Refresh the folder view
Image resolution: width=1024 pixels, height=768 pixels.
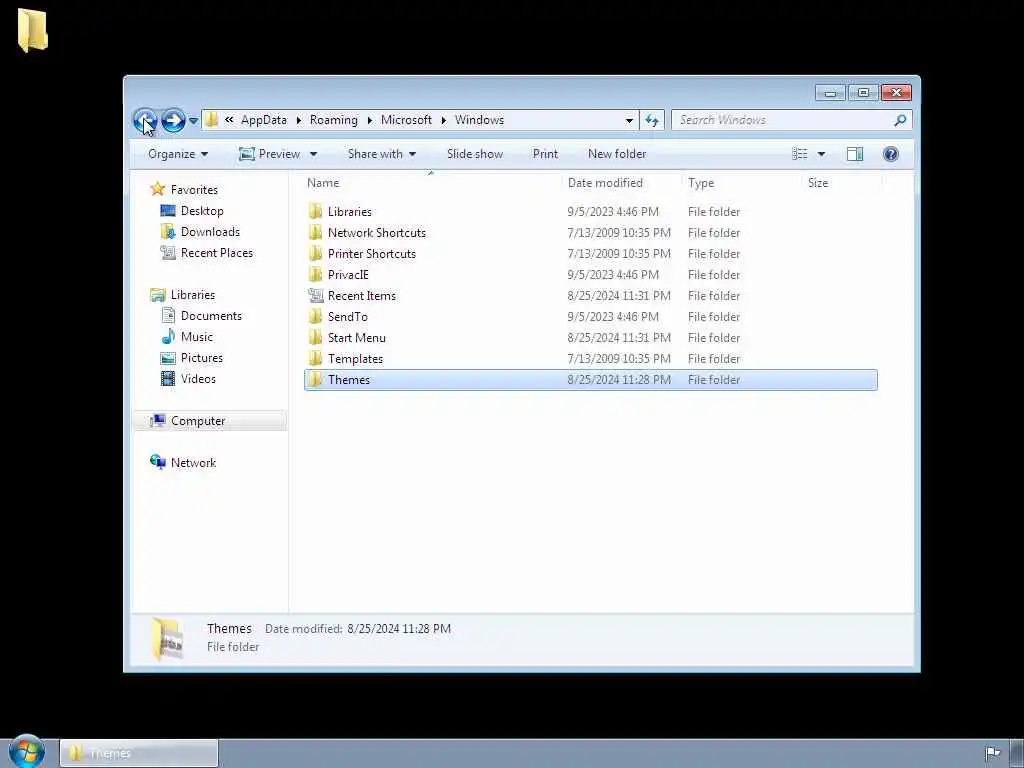652,120
